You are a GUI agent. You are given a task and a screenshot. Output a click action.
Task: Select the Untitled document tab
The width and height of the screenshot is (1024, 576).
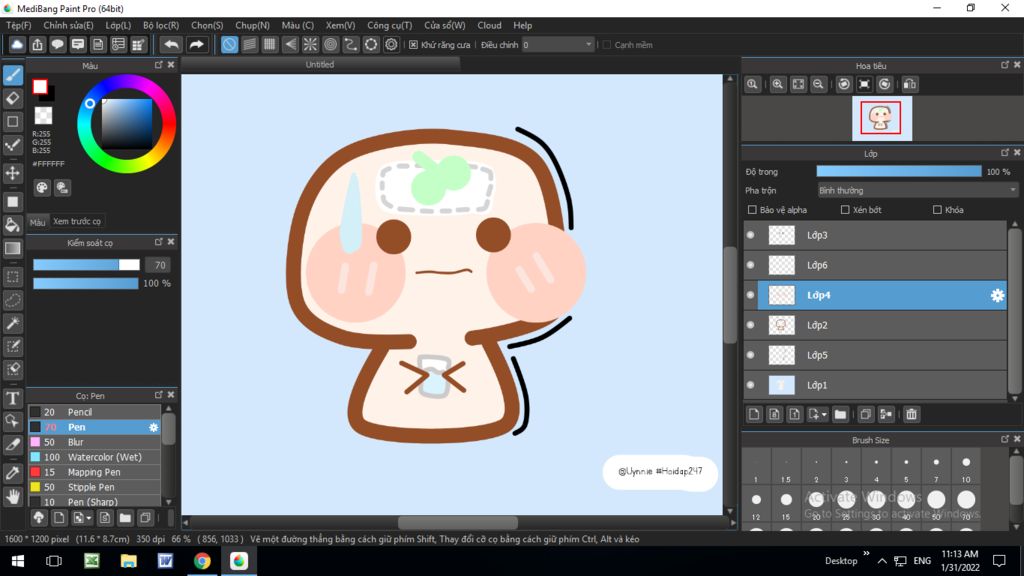pos(320,65)
